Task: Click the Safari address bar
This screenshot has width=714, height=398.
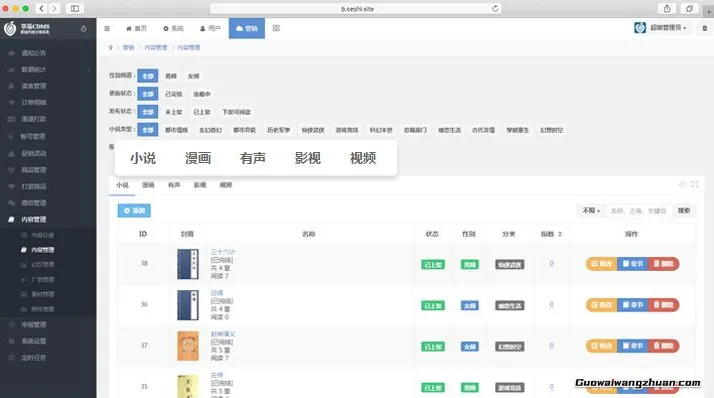Action: point(356,9)
